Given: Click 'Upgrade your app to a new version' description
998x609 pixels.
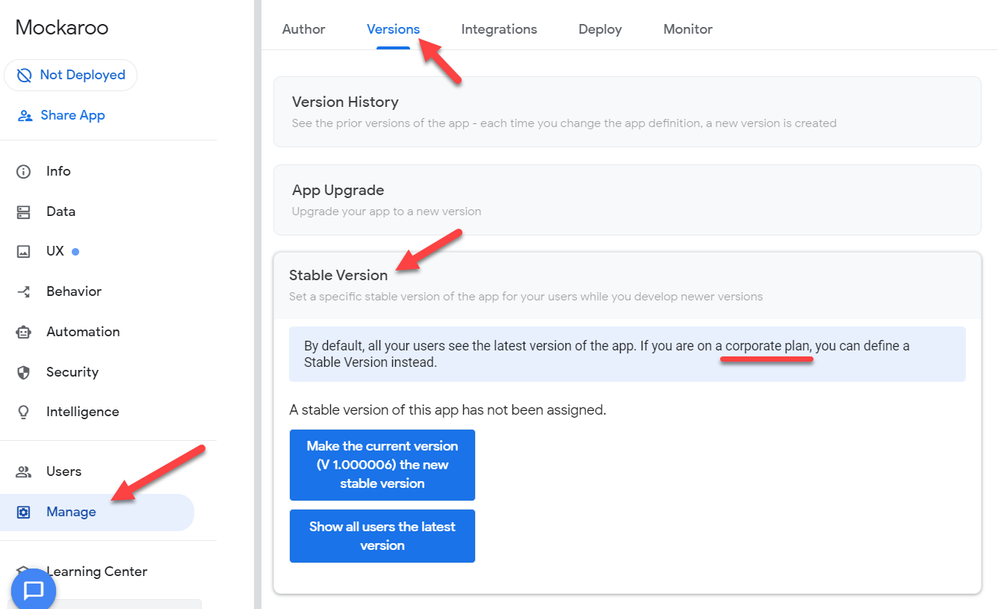Looking at the screenshot, I should 386,211.
